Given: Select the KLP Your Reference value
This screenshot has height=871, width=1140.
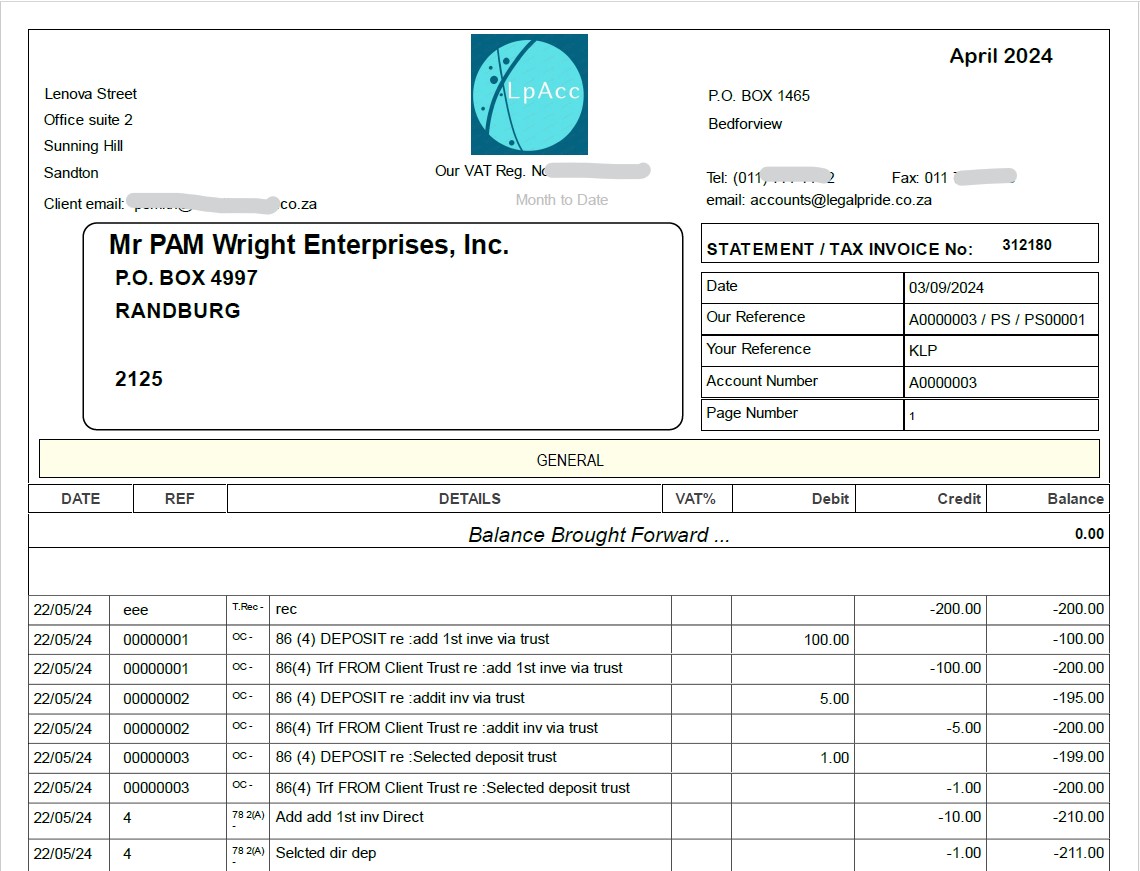Looking at the screenshot, I should (923, 351).
